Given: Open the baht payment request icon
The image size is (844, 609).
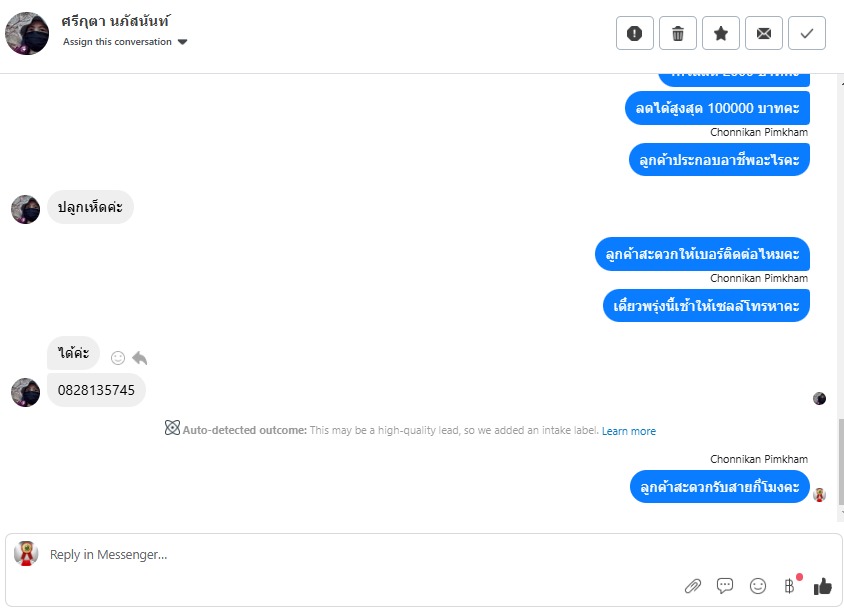Looking at the screenshot, I should pos(790,586).
